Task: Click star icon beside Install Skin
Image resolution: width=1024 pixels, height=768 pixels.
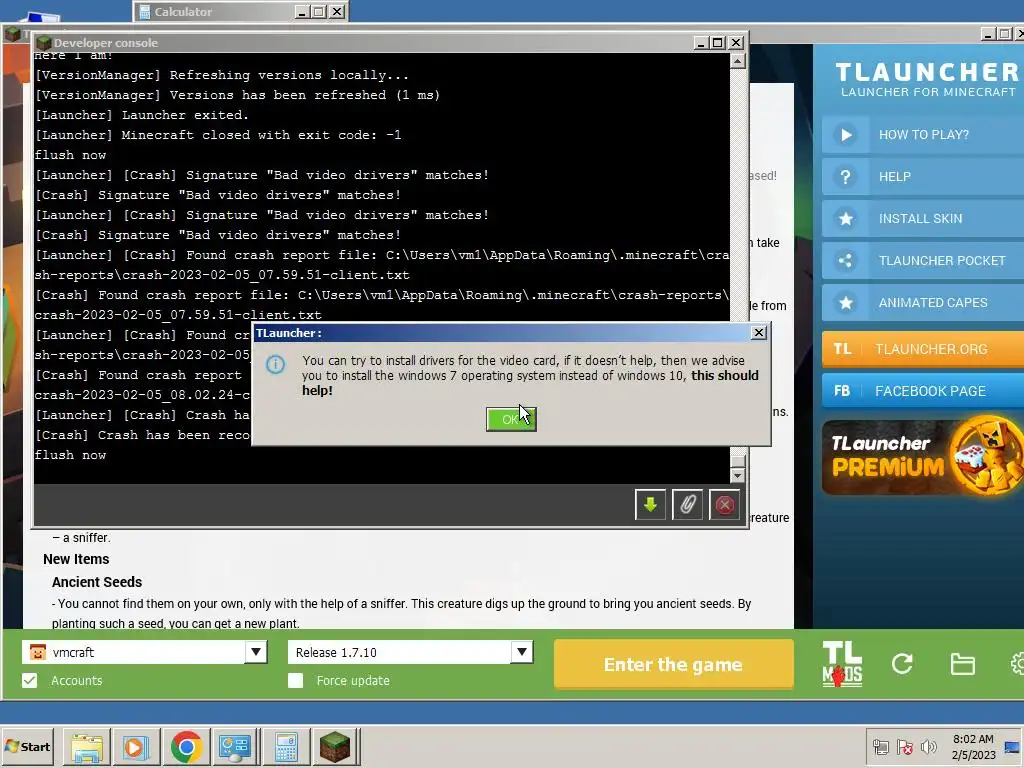Action: 846,219
